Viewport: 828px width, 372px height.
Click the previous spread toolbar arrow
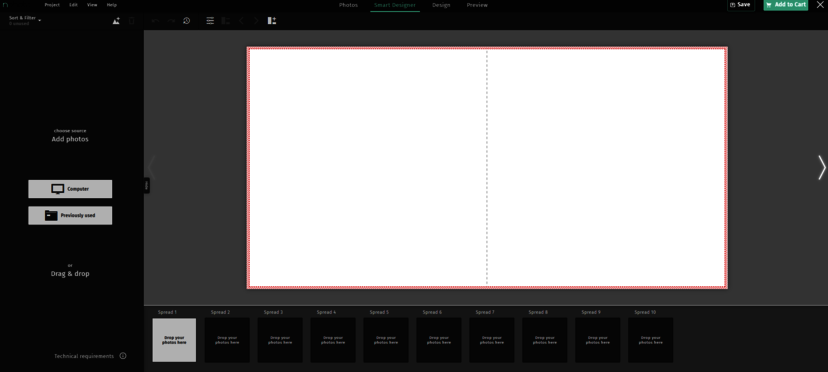click(241, 21)
